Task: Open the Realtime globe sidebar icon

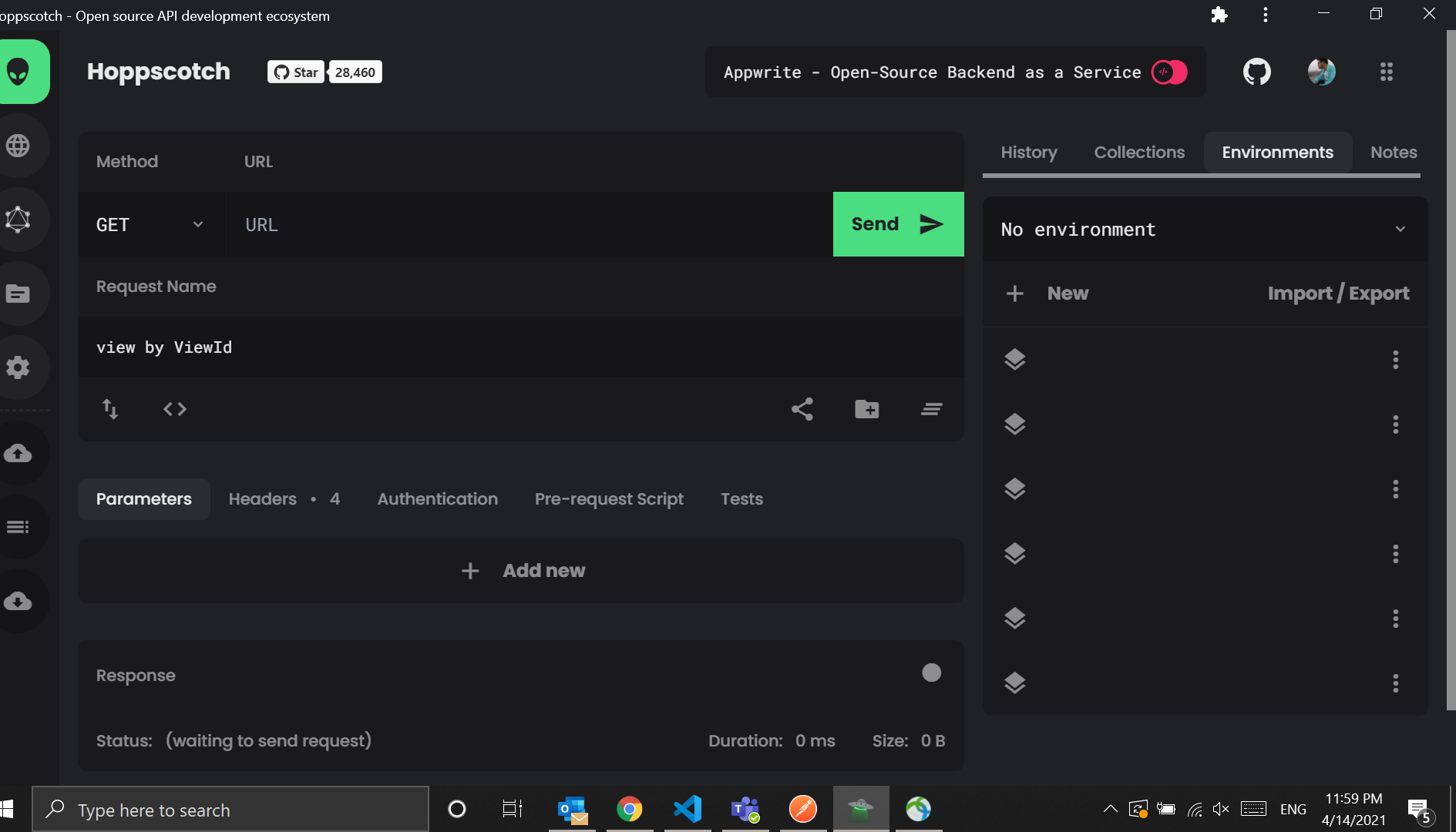Action: pos(18,145)
